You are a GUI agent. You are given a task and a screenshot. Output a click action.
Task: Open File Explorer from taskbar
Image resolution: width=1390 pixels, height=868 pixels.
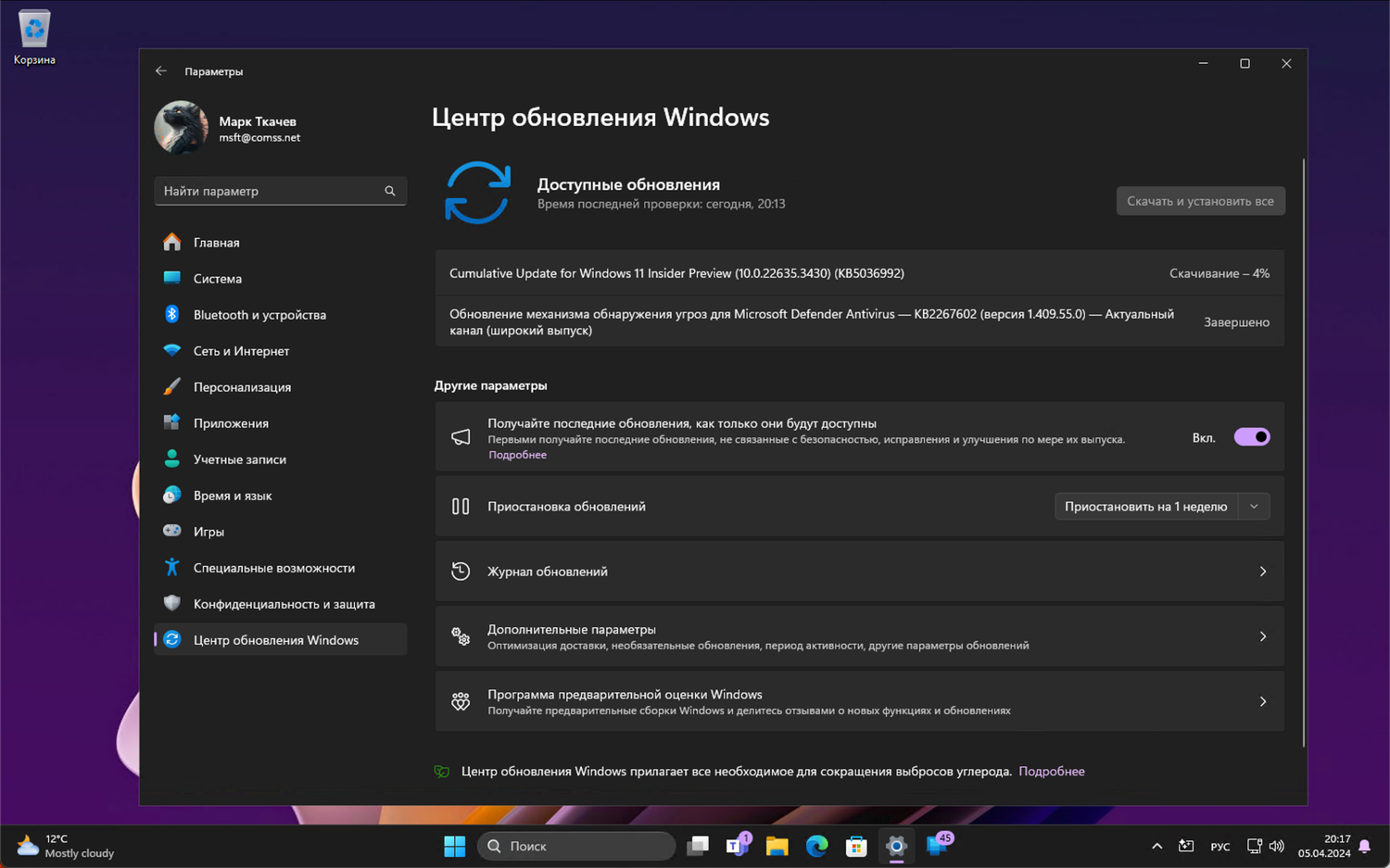777,846
